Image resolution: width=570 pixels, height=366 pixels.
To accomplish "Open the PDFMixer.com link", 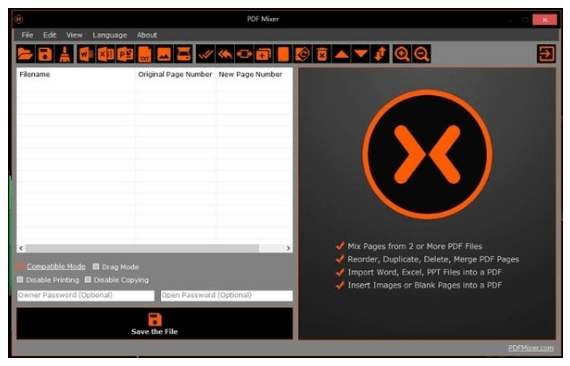I will [531, 348].
